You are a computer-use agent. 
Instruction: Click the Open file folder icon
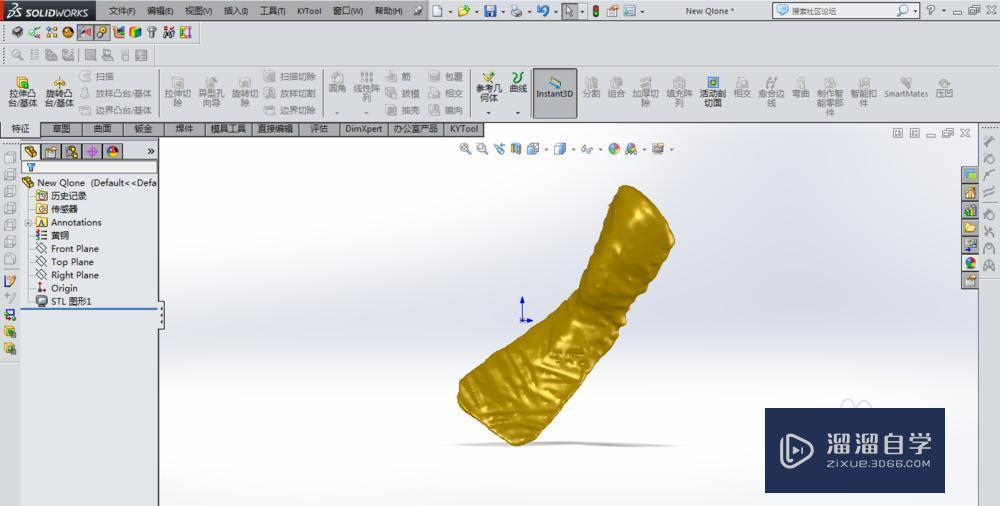pos(464,11)
